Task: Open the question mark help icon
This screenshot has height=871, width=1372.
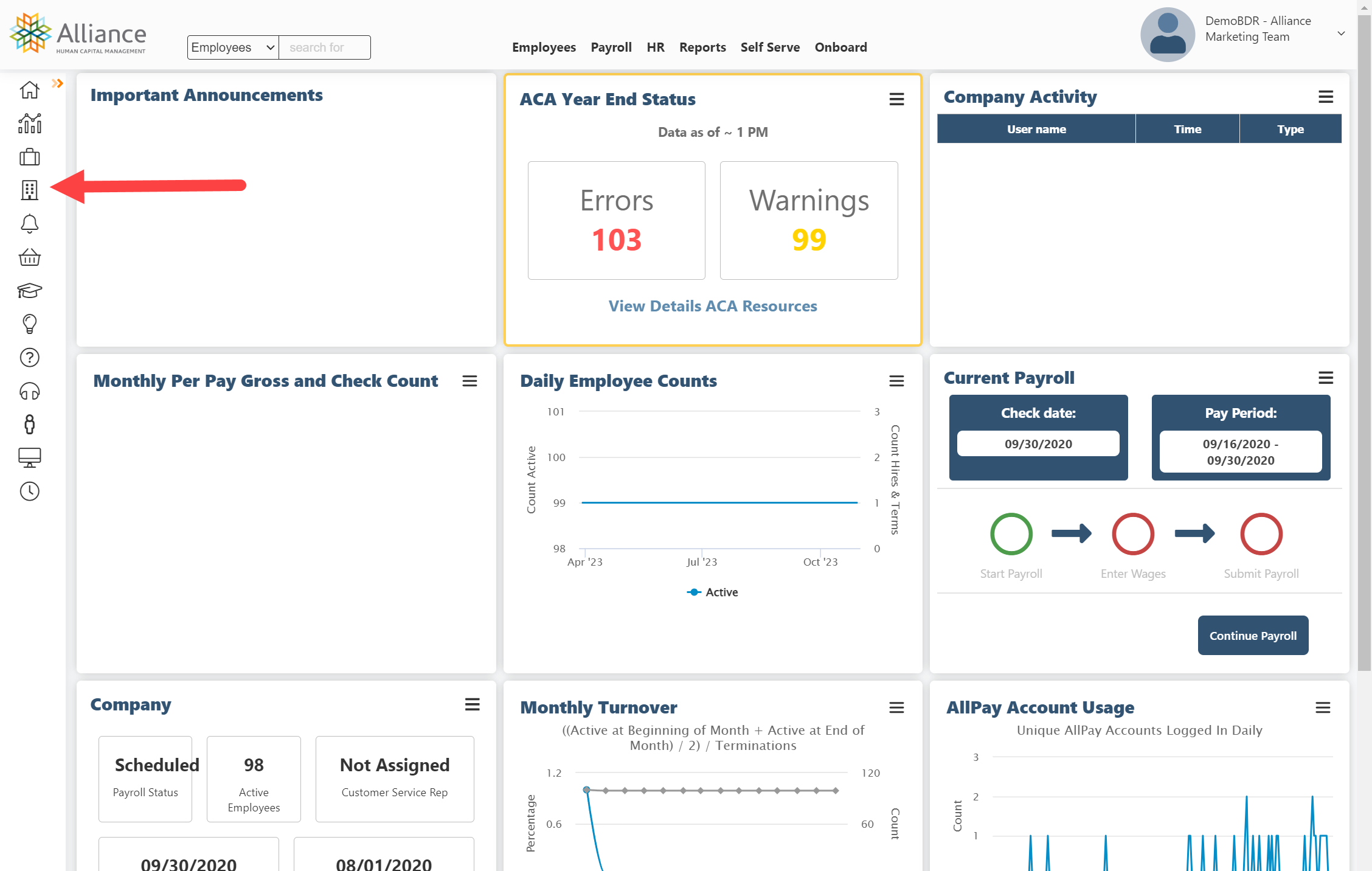Action: click(x=29, y=358)
